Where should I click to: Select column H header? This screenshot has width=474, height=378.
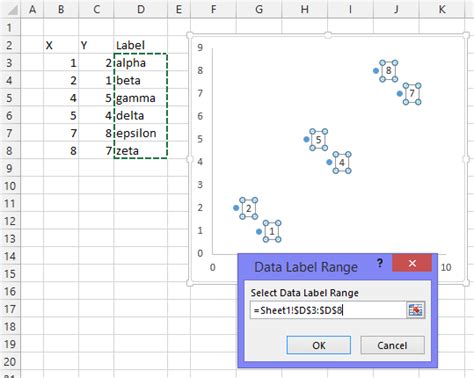tap(305, 9)
